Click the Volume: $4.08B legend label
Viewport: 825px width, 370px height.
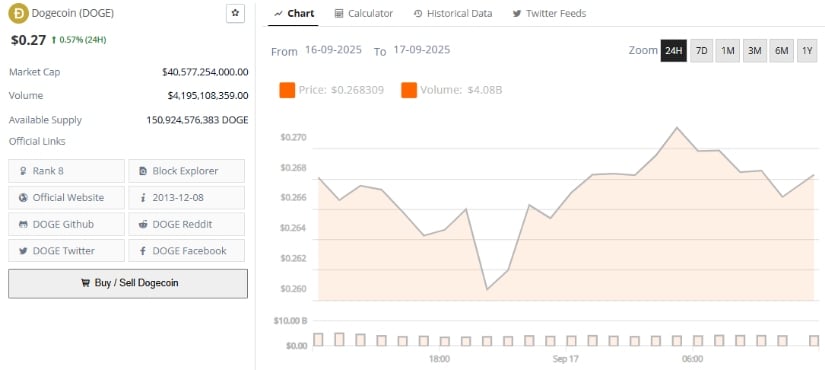pos(461,90)
